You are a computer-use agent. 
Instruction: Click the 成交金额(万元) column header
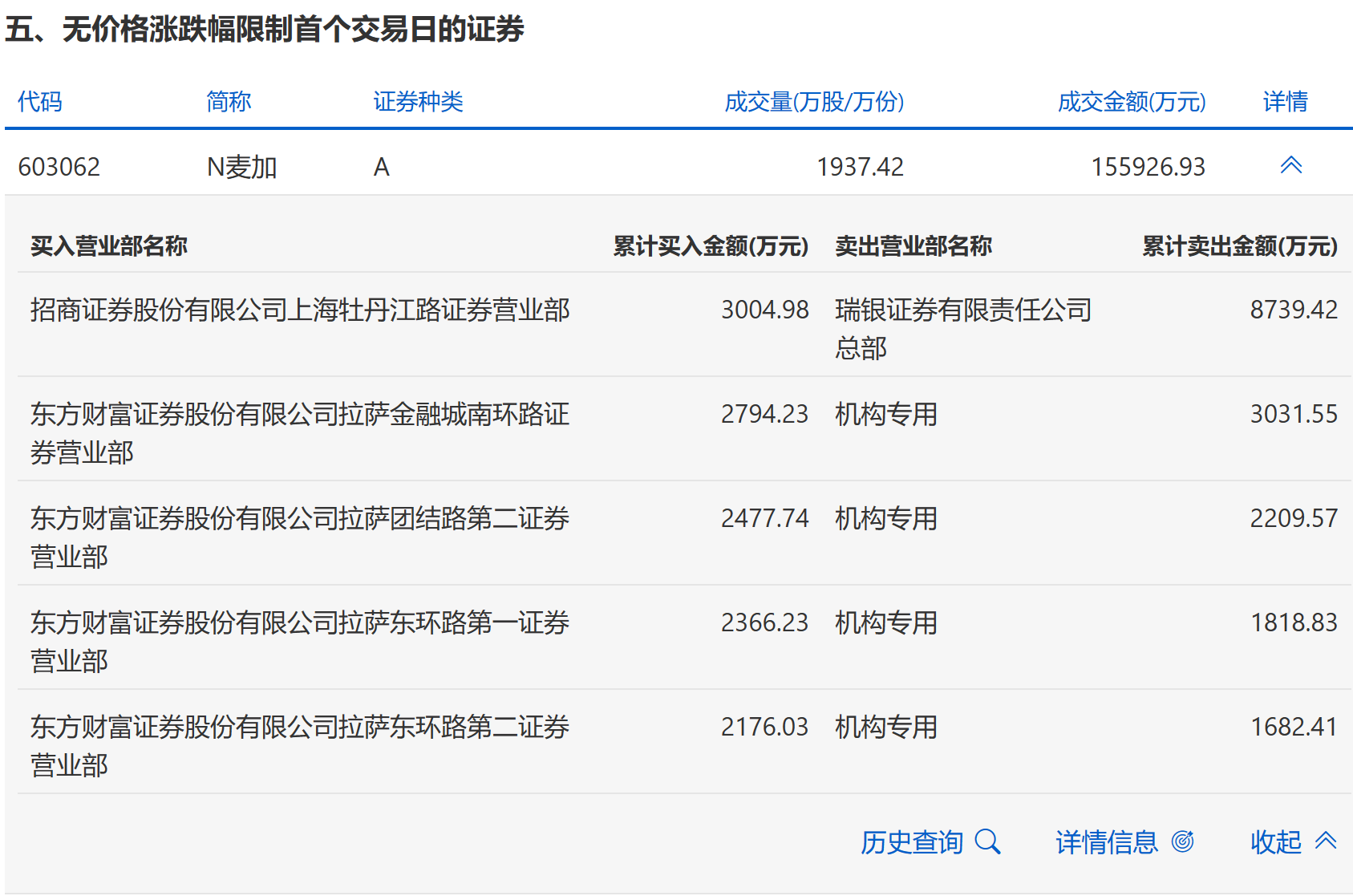[1131, 102]
